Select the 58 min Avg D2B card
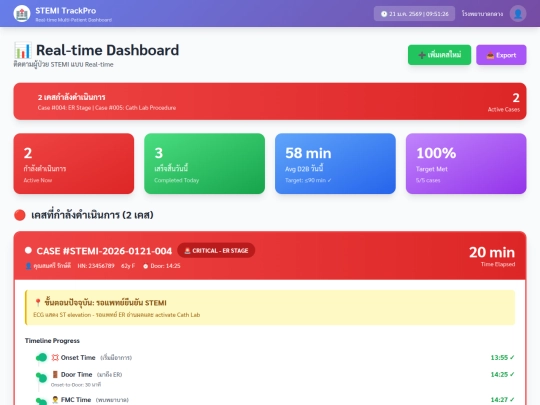Image resolution: width=540 pixels, height=405 pixels. (x=335, y=164)
